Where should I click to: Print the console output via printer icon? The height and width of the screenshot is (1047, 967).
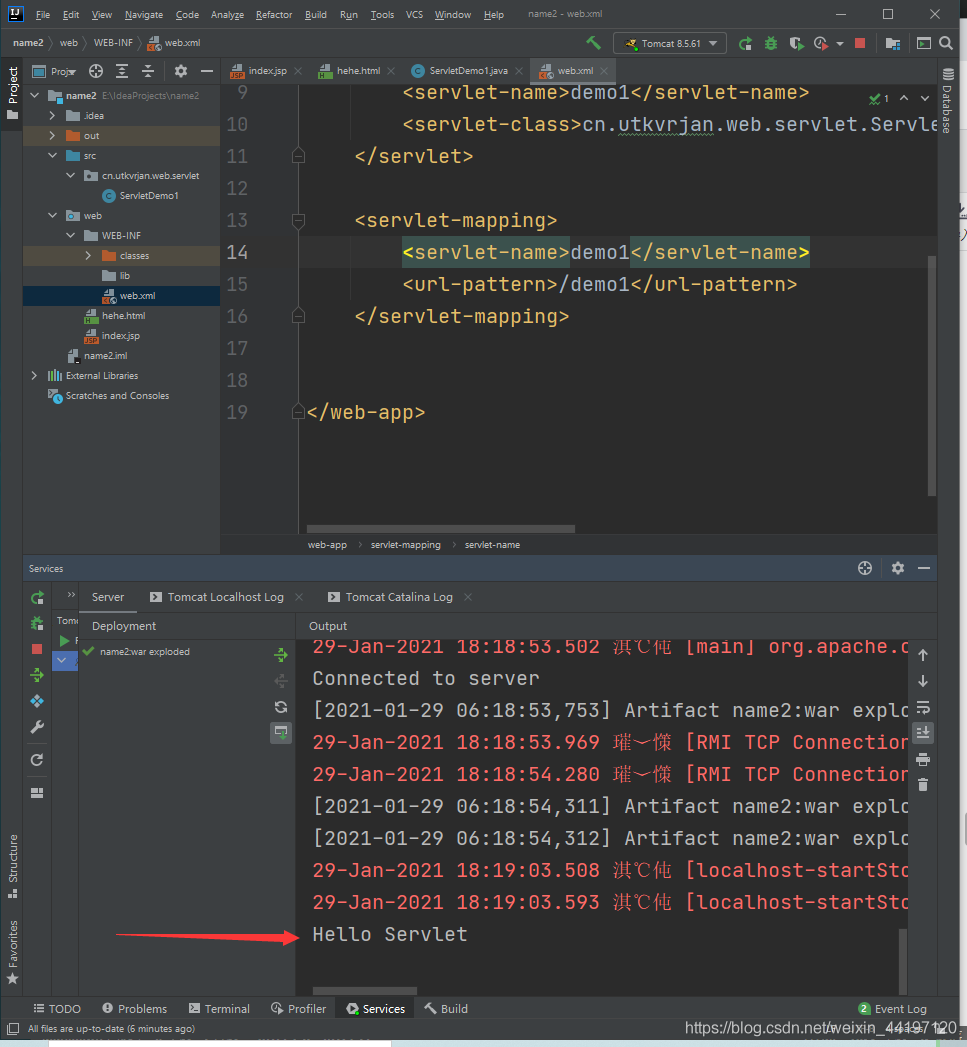tap(923, 759)
